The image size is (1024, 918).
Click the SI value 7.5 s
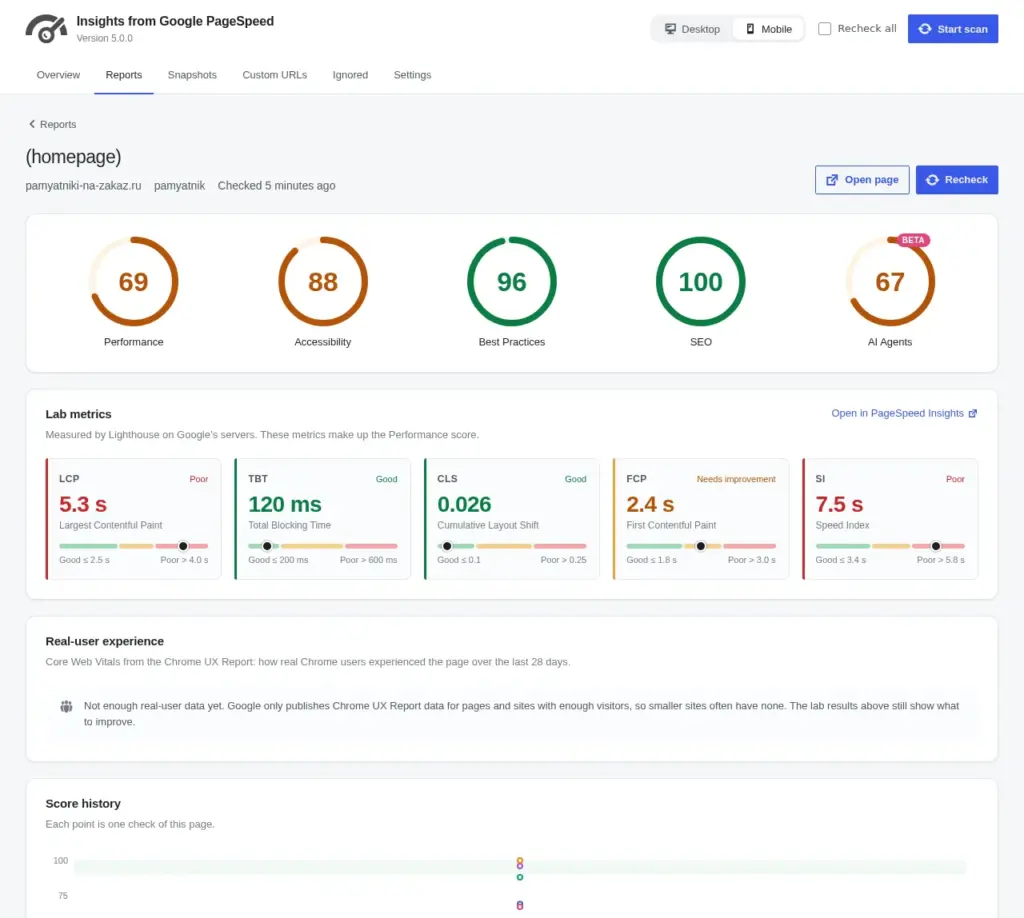click(839, 504)
